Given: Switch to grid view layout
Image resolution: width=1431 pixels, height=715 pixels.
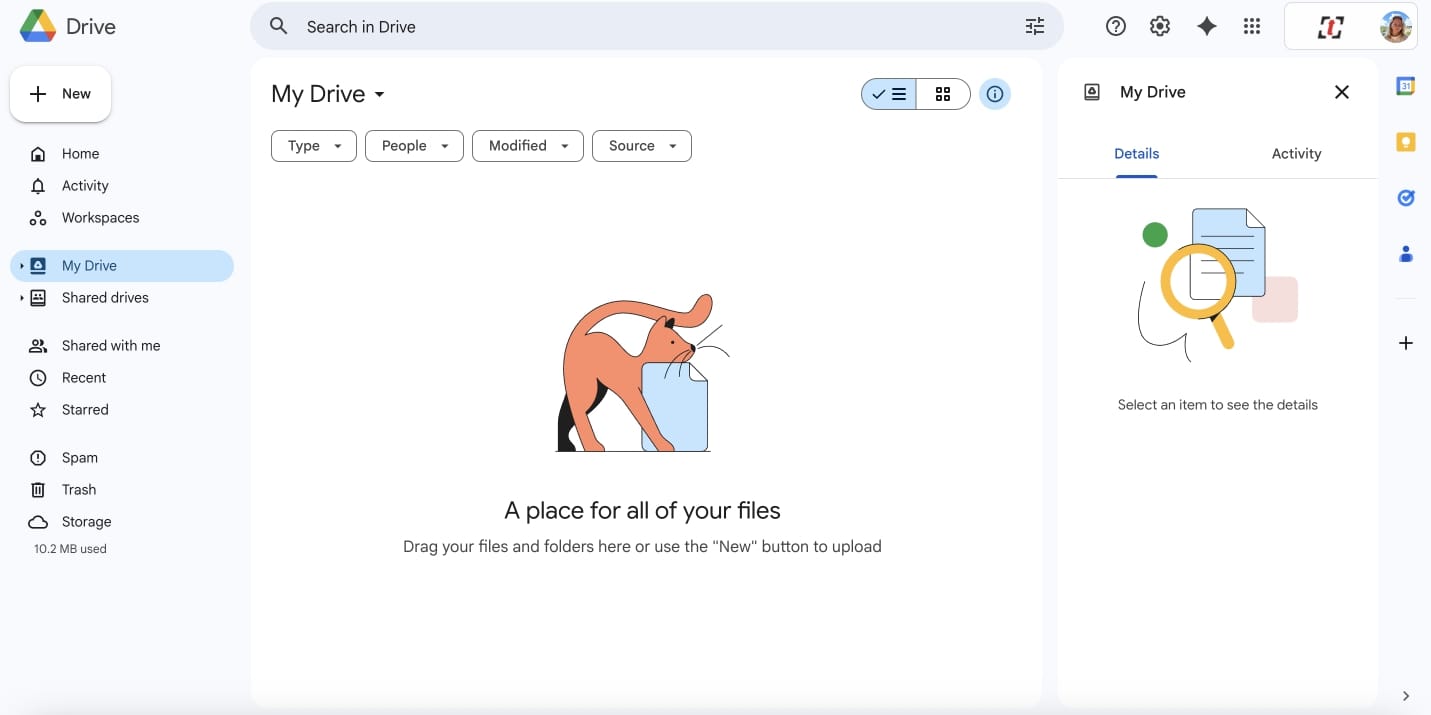Looking at the screenshot, I should (943, 94).
